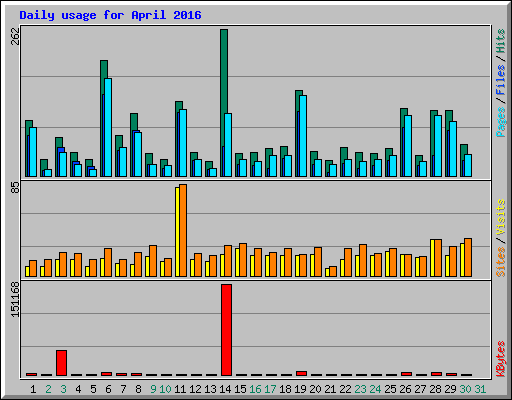512x400 pixels.
Task: Click the 'Daily usage for April 2016' title
Action: click(110, 15)
